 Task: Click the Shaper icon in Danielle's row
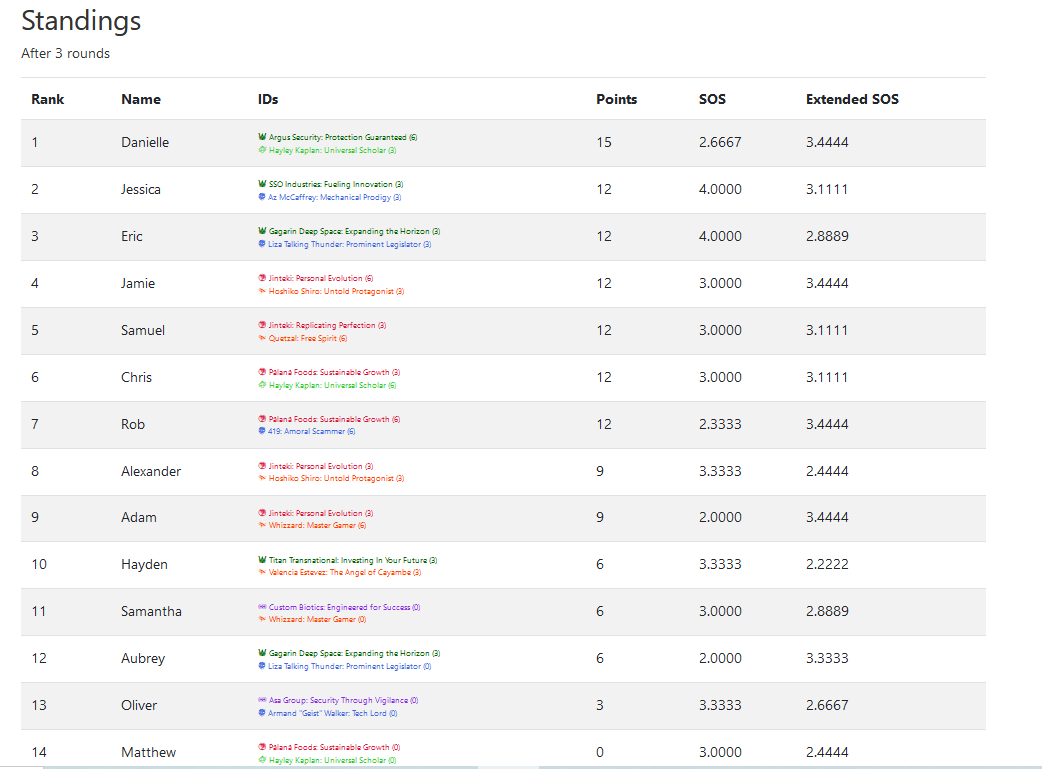262,150
